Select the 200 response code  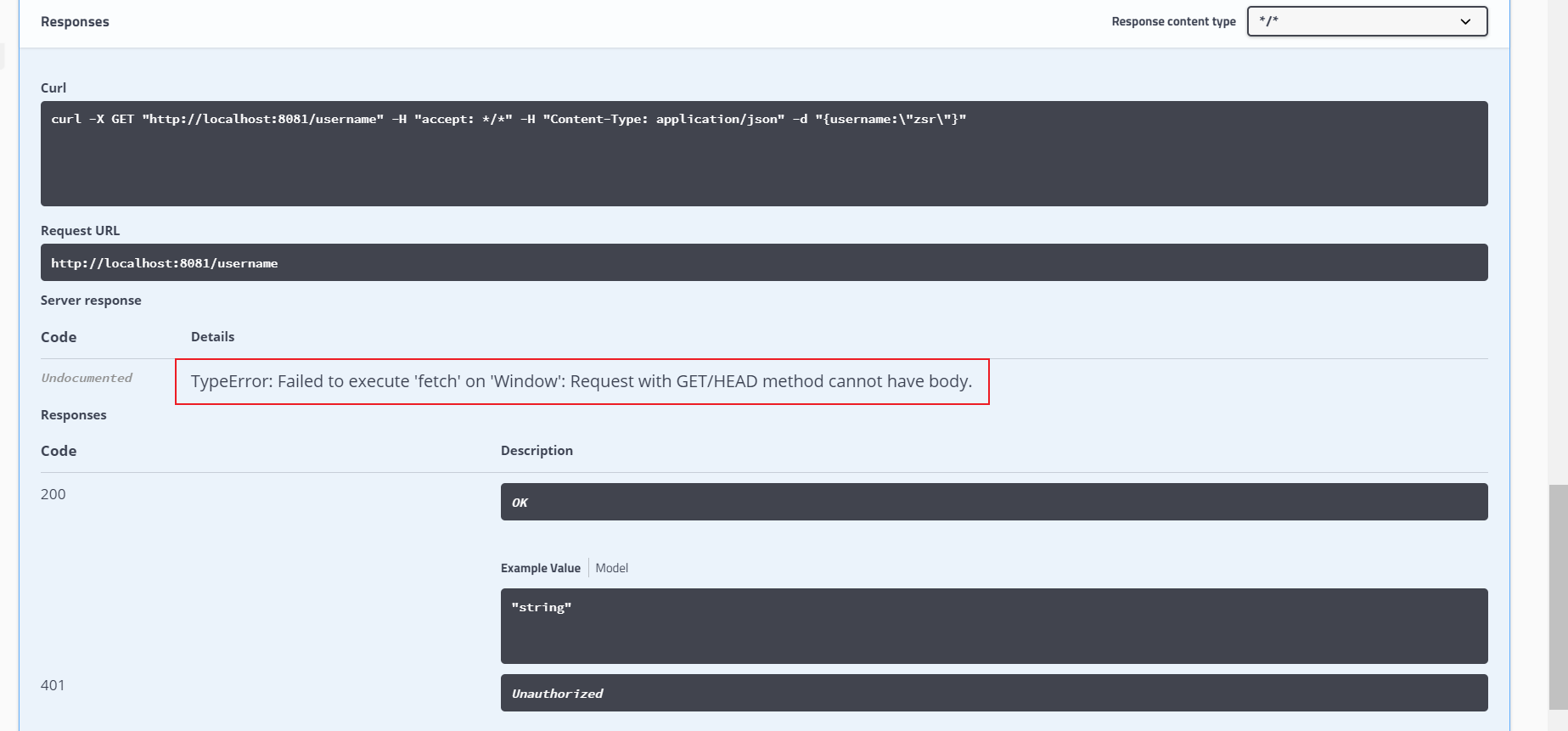pyautogui.click(x=53, y=494)
